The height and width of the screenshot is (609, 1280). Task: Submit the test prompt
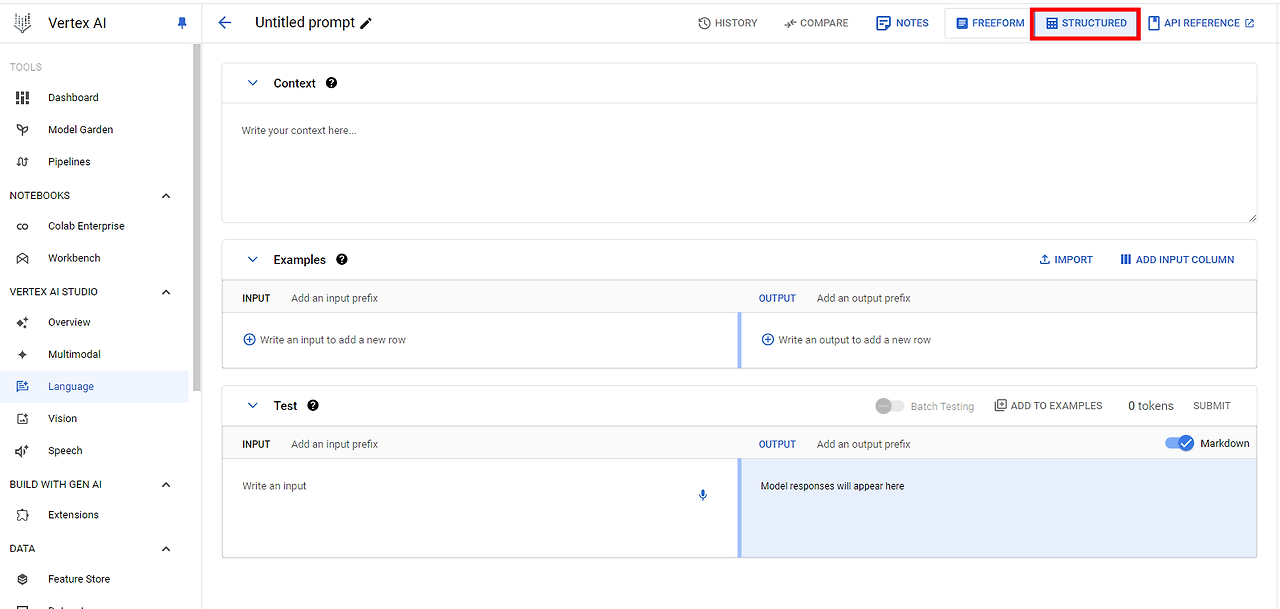tap(1212, 406)
